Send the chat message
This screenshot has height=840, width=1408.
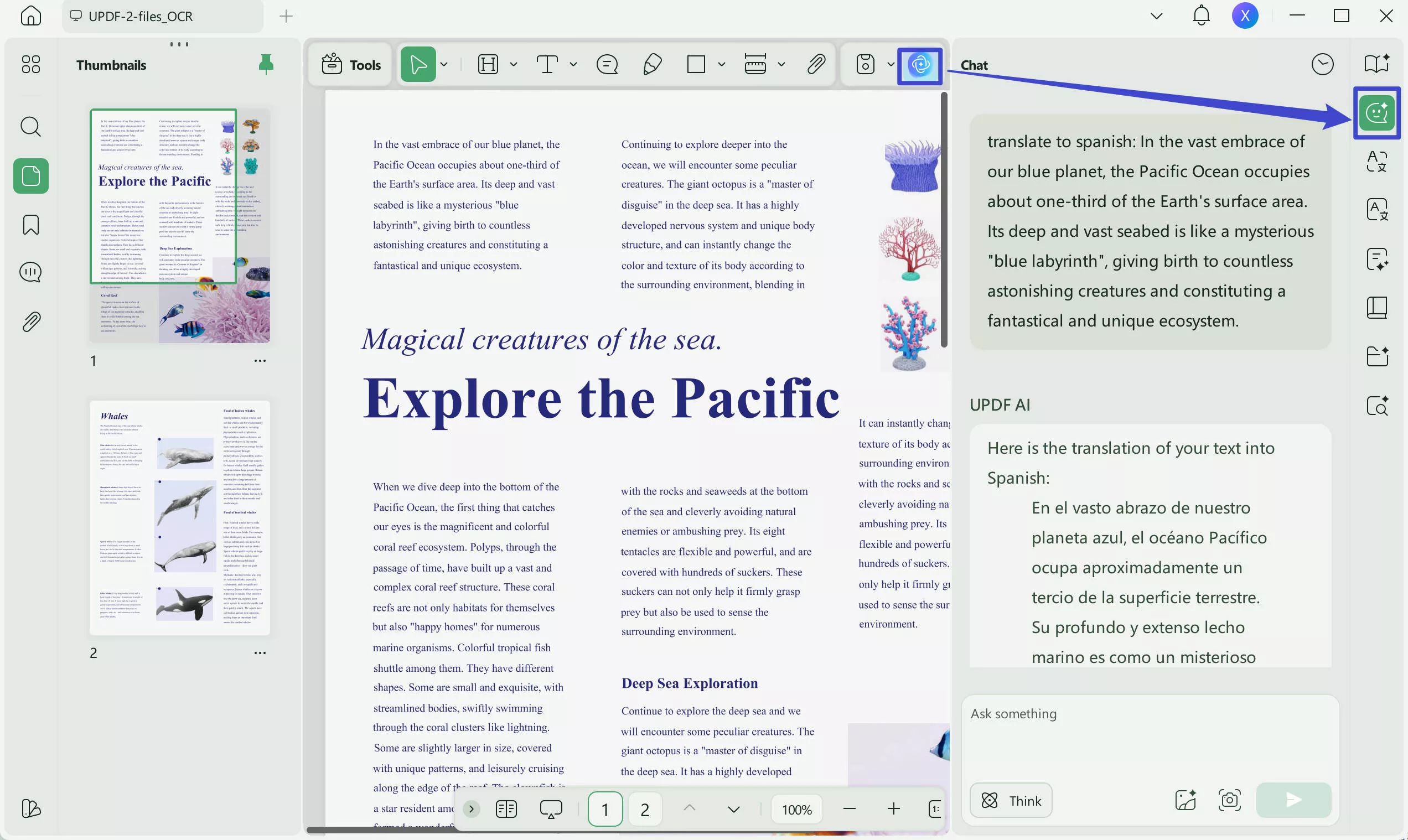(x=1293, y=800)
